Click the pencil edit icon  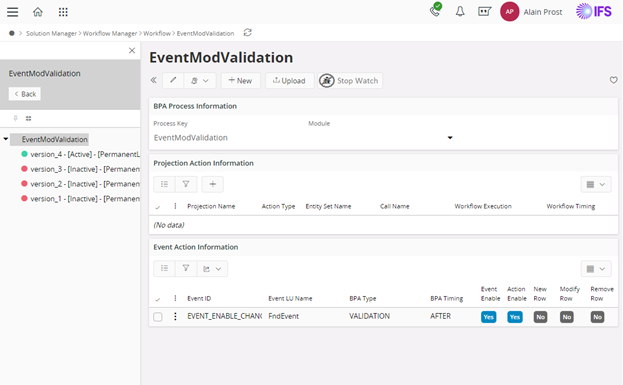[x=173, y=80]
